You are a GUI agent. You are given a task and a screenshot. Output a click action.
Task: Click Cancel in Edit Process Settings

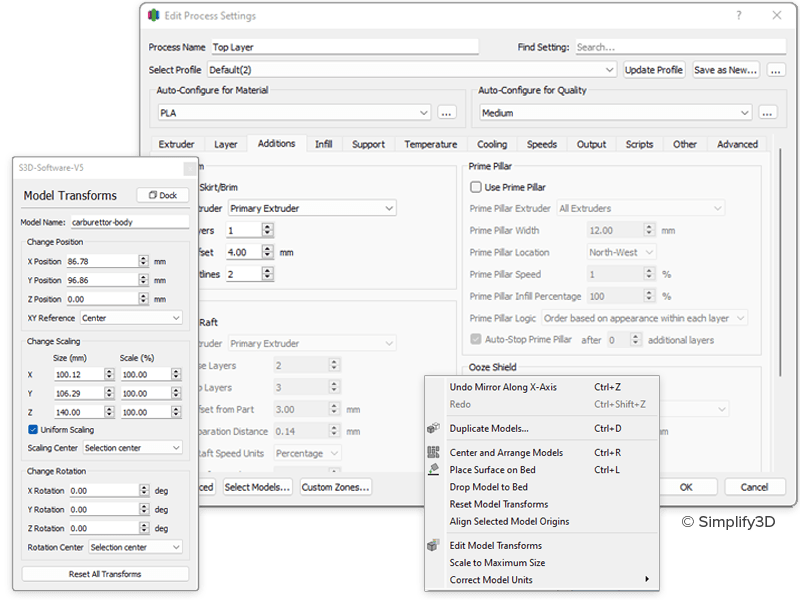click(x=754, y=487)
